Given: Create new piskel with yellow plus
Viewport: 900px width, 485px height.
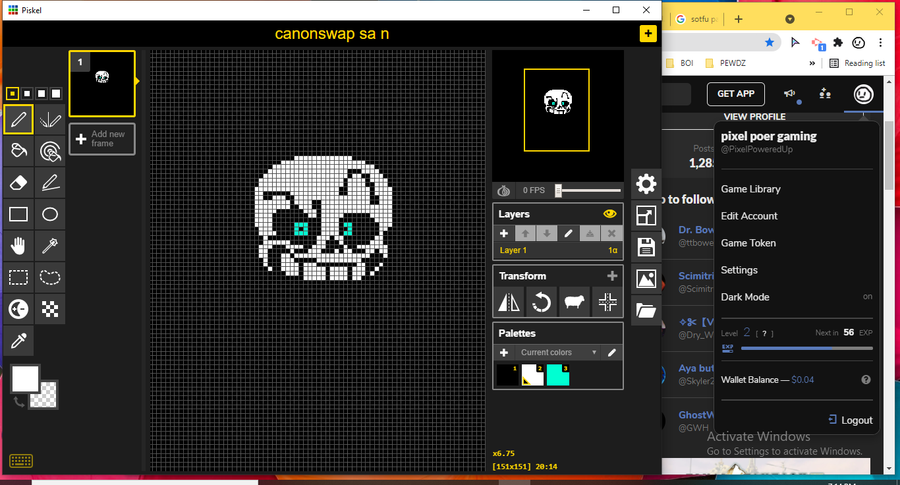Looking at the screenshot, I should [x=648, y=33].
